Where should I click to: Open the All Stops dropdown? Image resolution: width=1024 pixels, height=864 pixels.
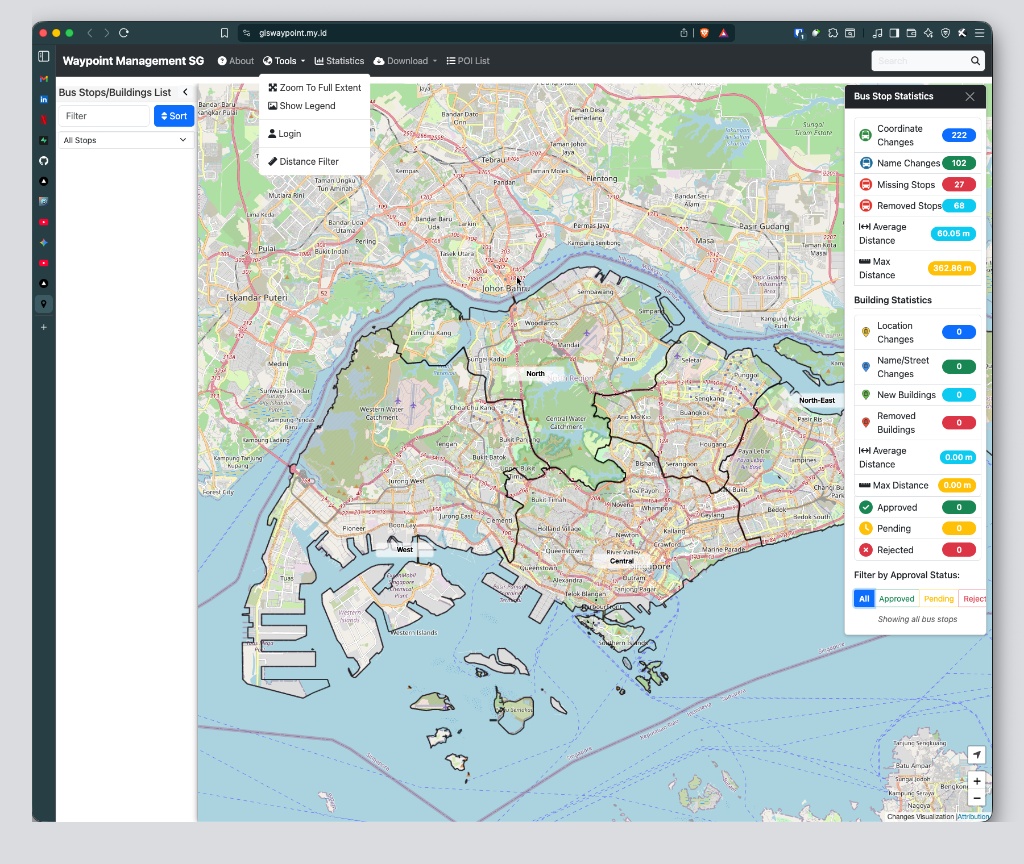(125, 140)
